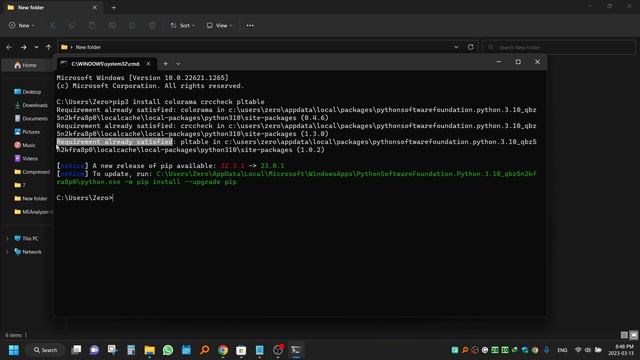This screenshot has width=640, height=360.
Task: Open Desktop in Explorer sidebar
Action: (27, 92)
